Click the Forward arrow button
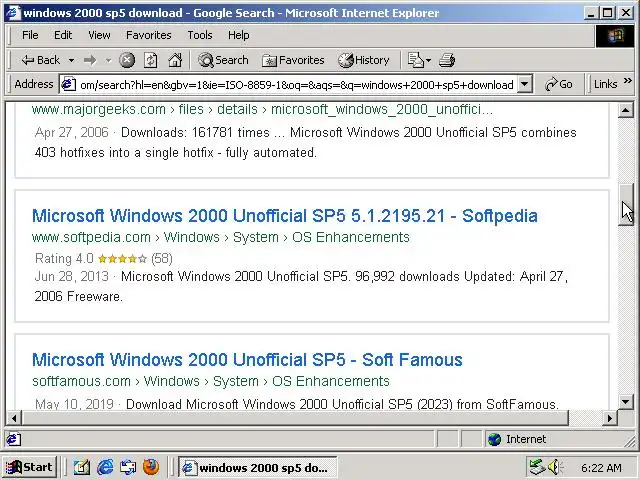This screenshot has height=480, width=640. click(90, 60)
